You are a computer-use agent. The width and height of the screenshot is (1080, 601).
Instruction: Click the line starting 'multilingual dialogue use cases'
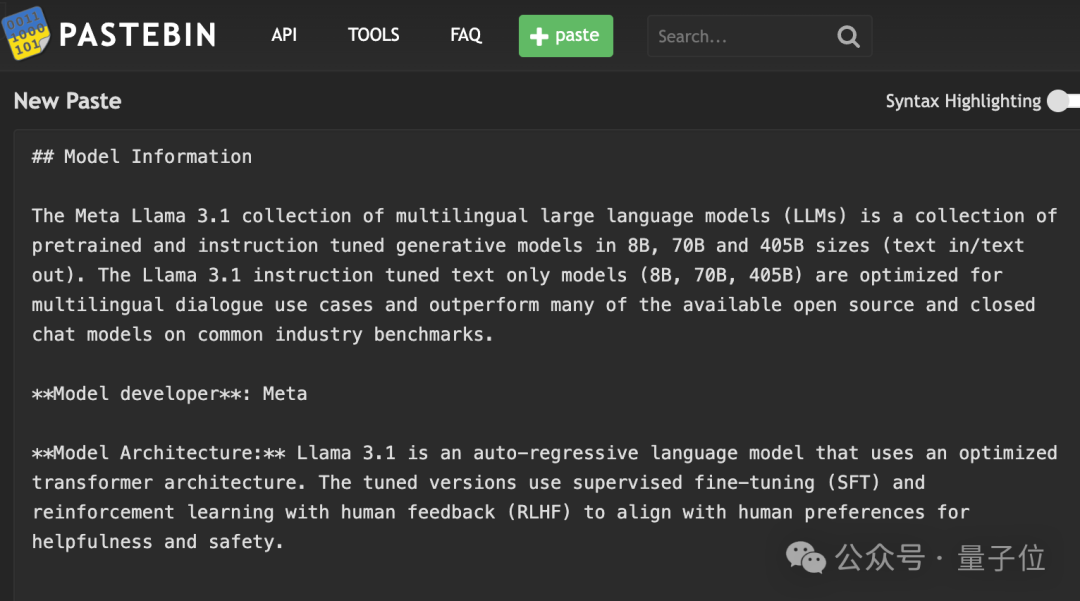pos(534,305)
